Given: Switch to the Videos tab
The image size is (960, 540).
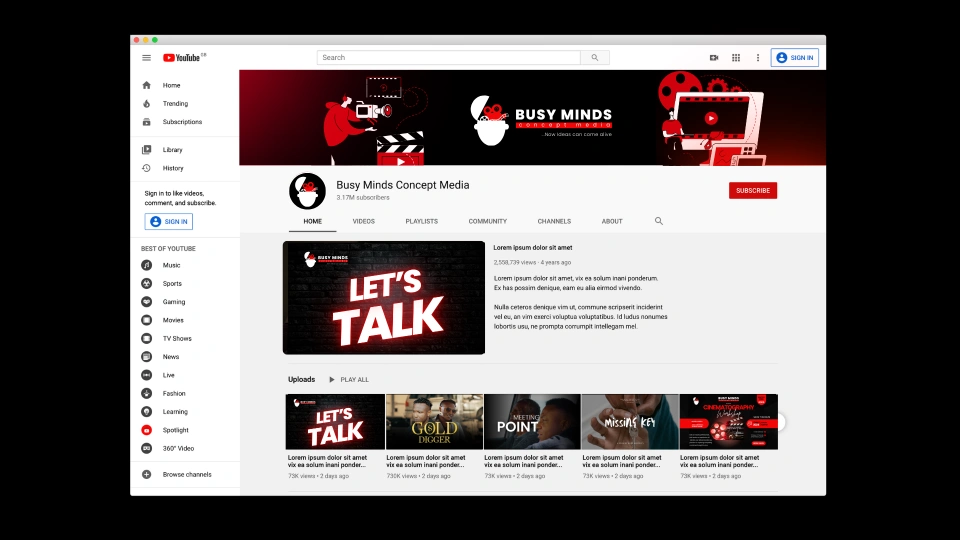Looking at the screenshot, I should click(x=363, y=221).
